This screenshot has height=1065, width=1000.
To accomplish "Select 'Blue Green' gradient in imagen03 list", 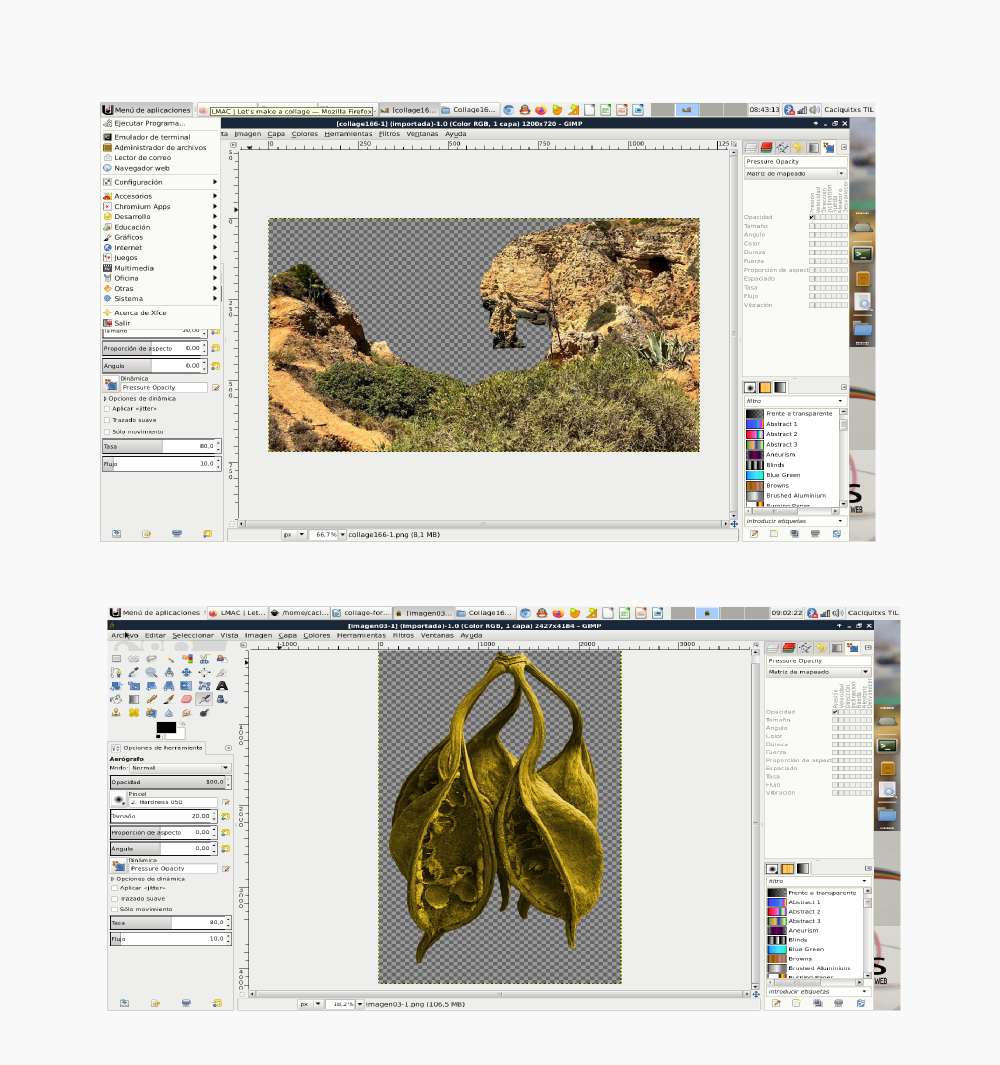I will coord(815,950).
